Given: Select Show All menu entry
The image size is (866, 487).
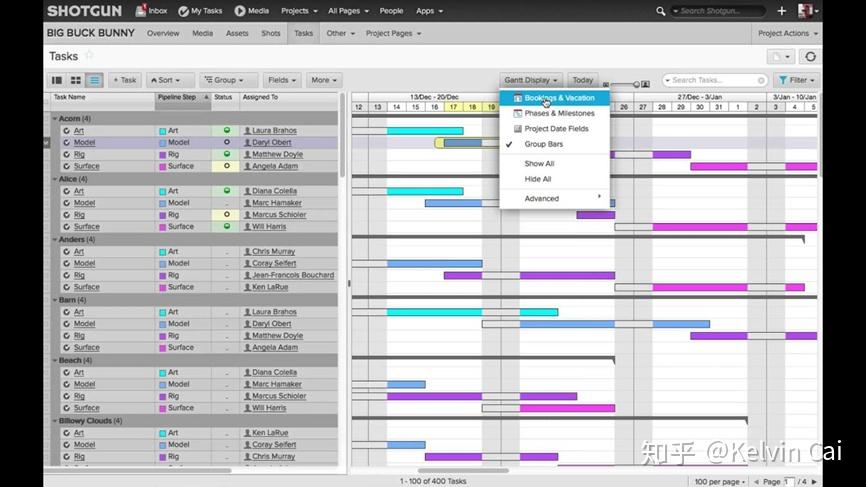Looking at the screenshot, I should coord(539,163).
